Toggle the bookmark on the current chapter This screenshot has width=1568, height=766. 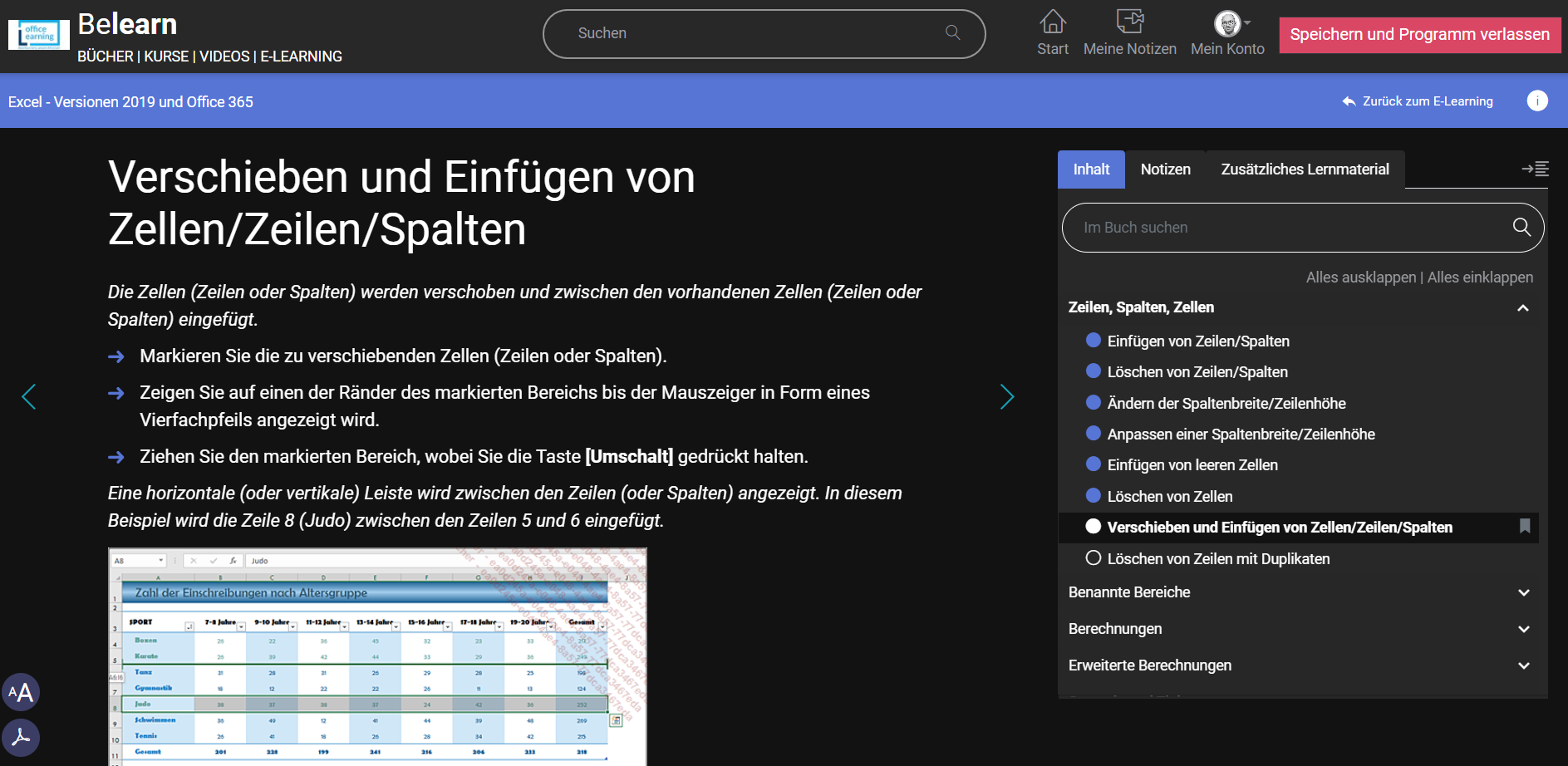tap(1524, 526)
